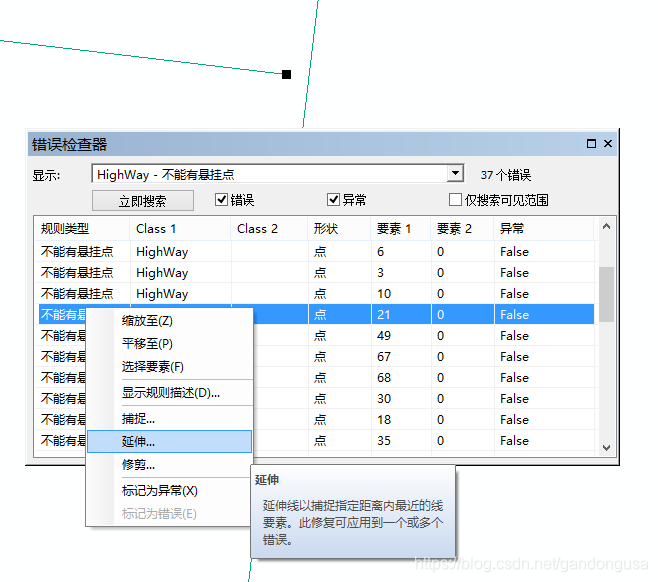Image resolution: width=658 pixels, height=582 pixels.
Task: Click the error list scrollbar thumb
Action: tap(606, 295)
